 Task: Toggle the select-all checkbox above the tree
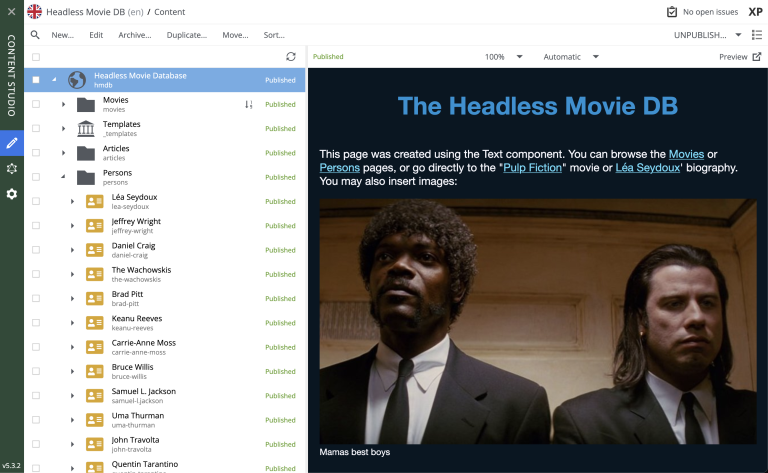point(36,57)
